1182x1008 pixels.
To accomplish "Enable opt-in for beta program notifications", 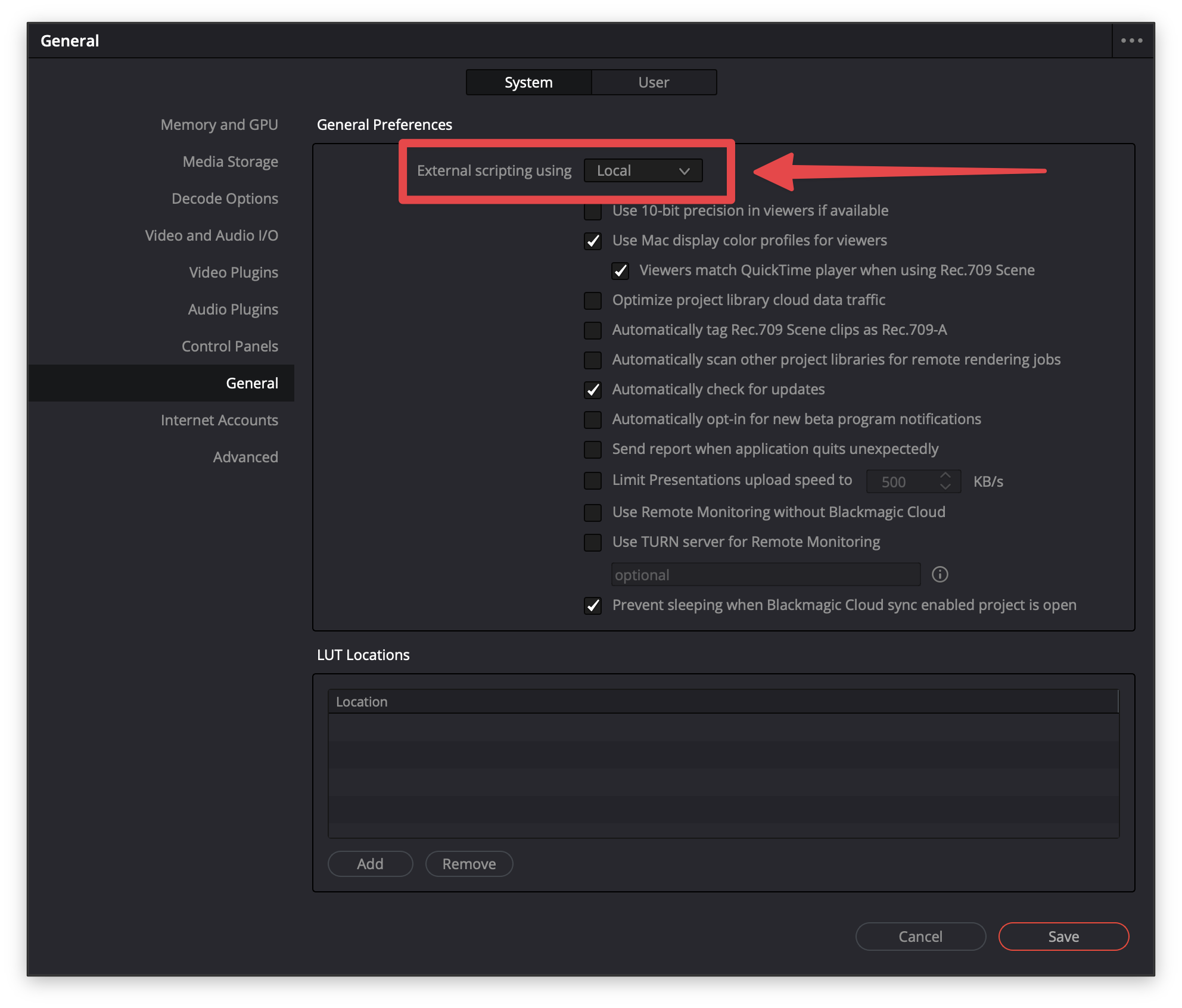I will (593, 419).
